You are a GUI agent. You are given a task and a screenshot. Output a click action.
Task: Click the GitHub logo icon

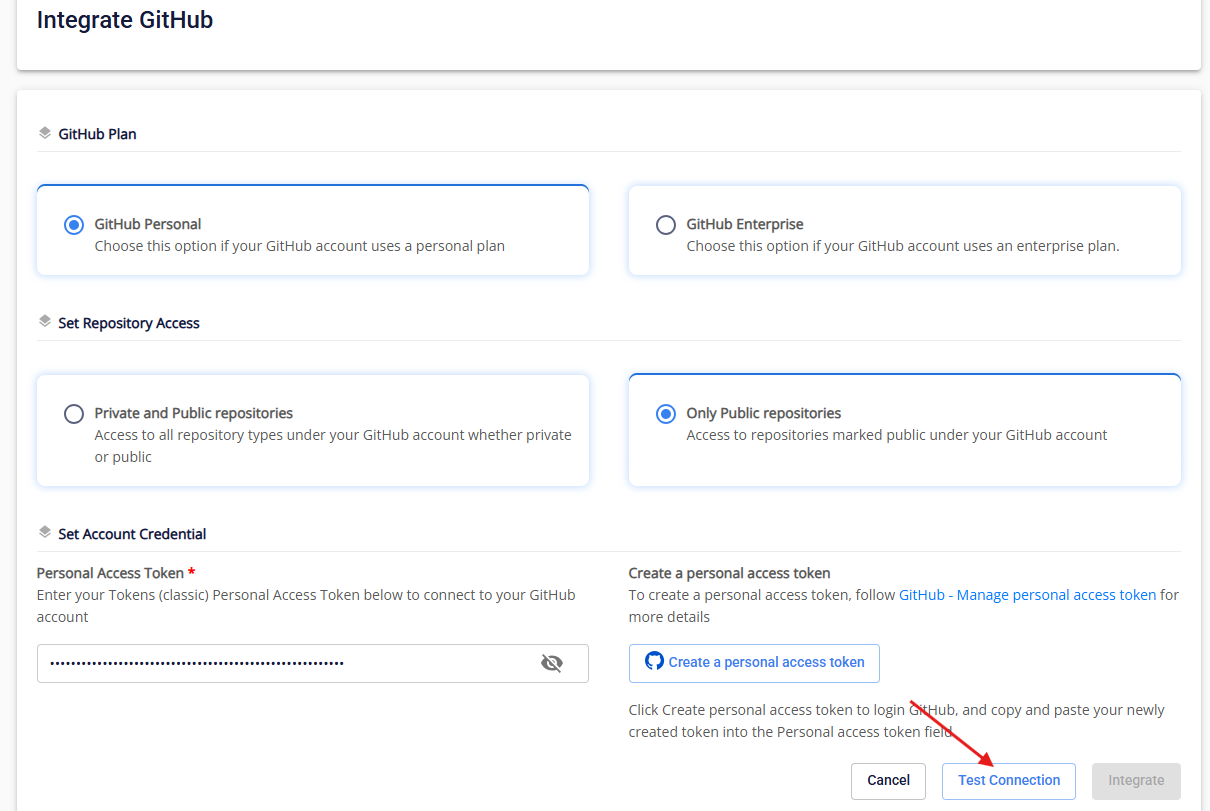(x=654, y=661)
